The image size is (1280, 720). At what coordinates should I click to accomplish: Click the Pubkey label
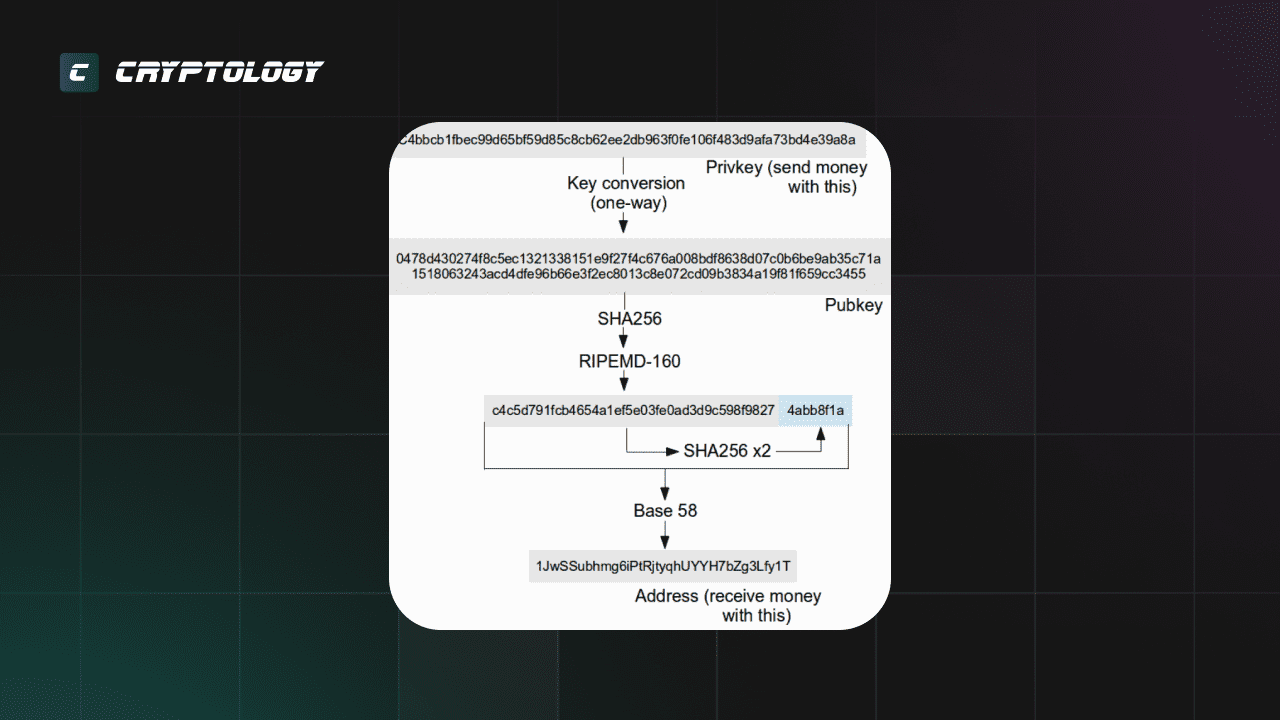coord(853,305)
